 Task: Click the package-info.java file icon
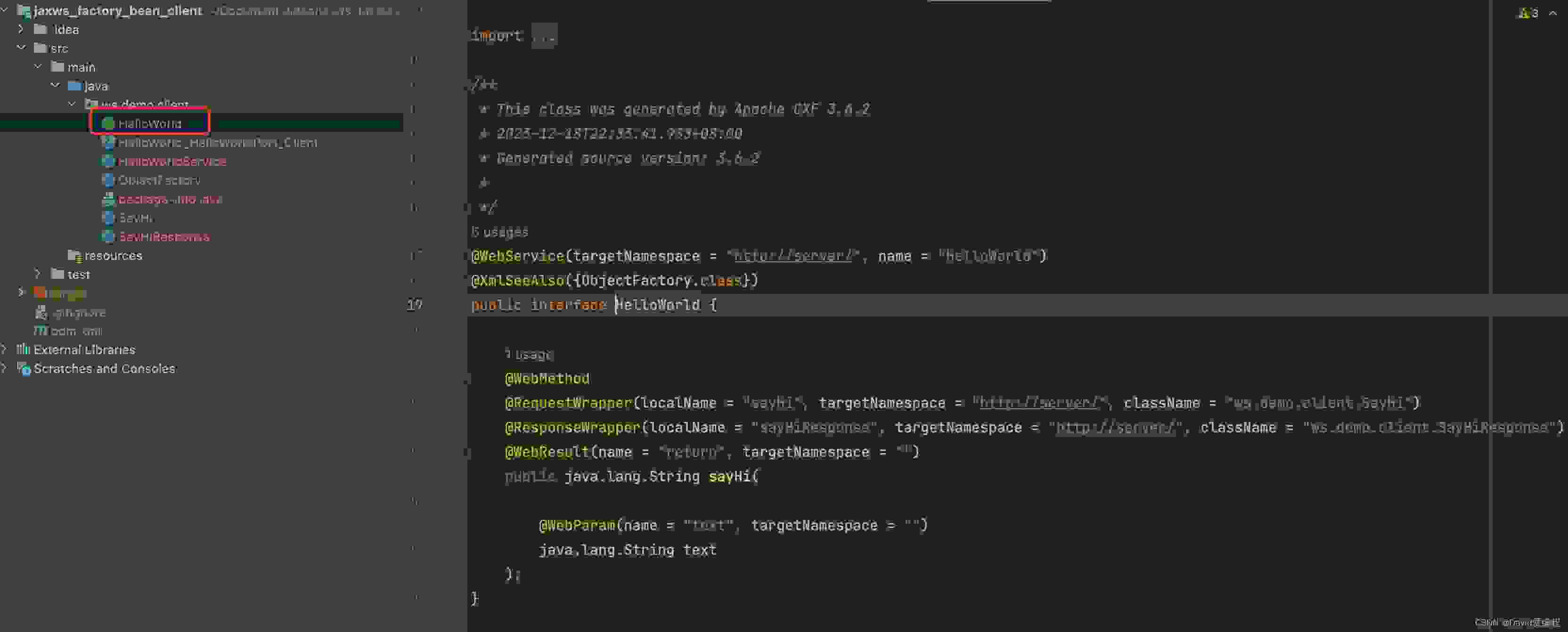tap(108, 199)
